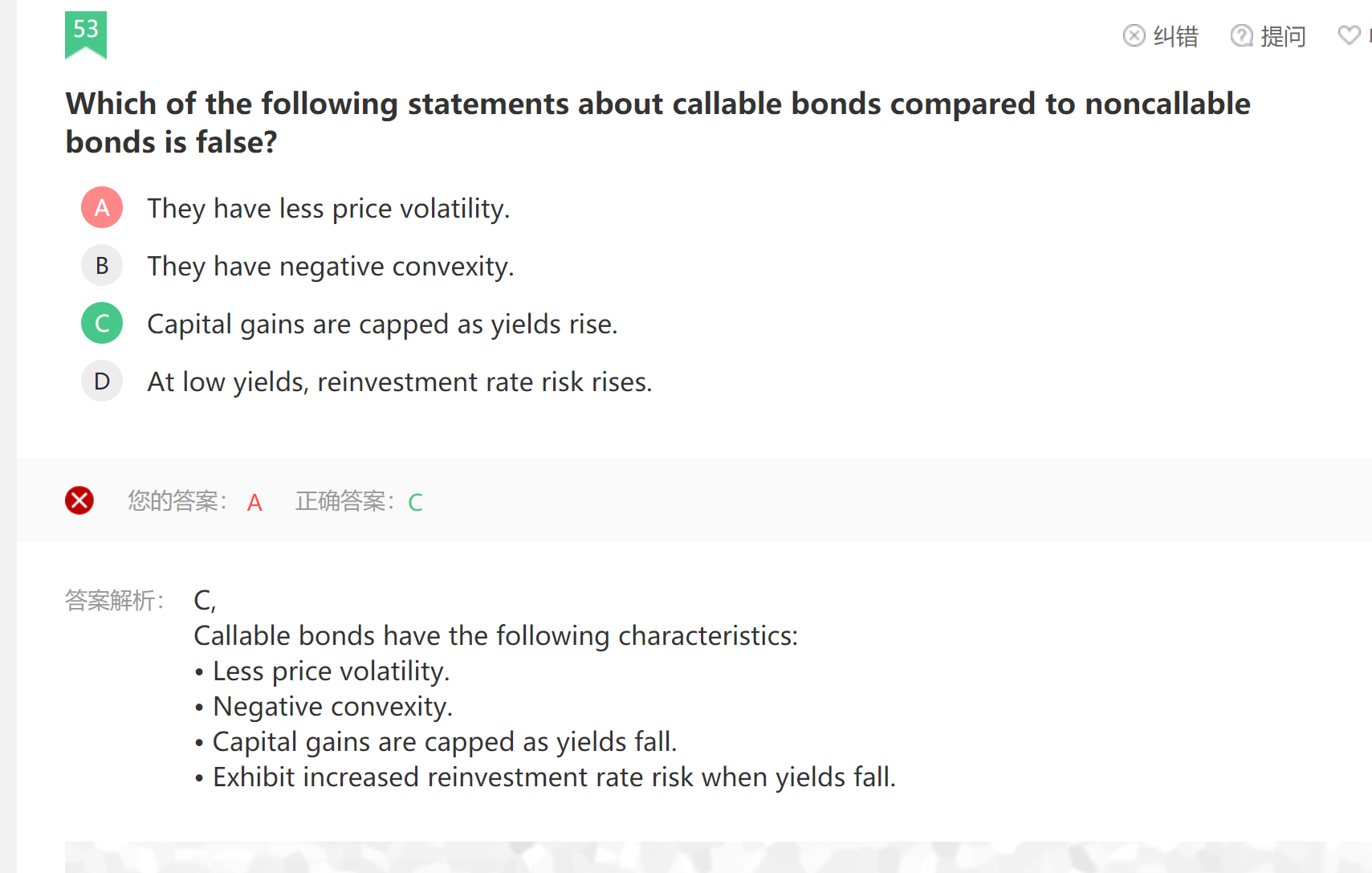Screen dimensions: 1372x873
Task: Choose "Capital gains are capped as yields rise"
Action: (x=382, y=324)
